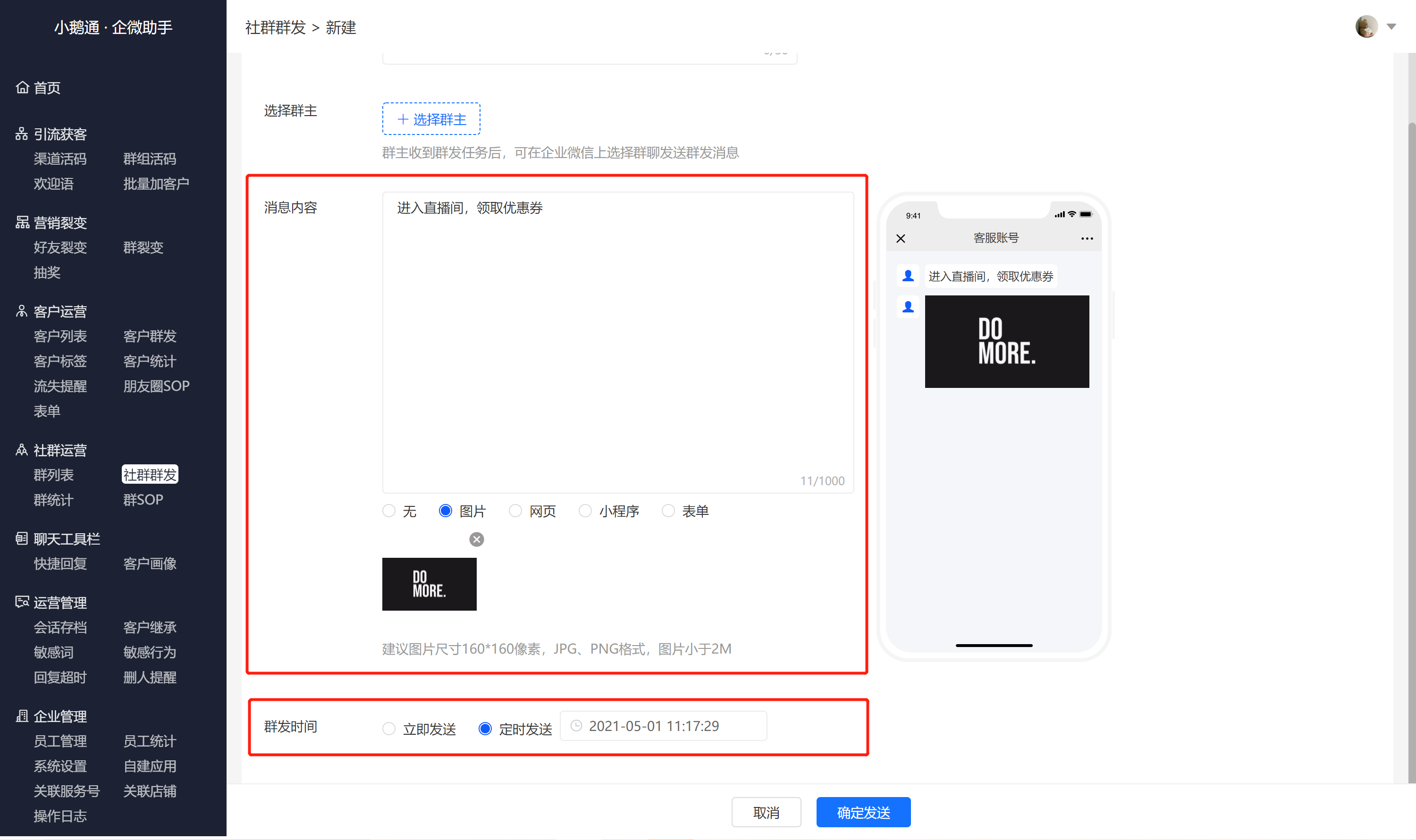
Task: Click the 社群运营 group icon
Action: pyautogui.click(x=22, y=450)
